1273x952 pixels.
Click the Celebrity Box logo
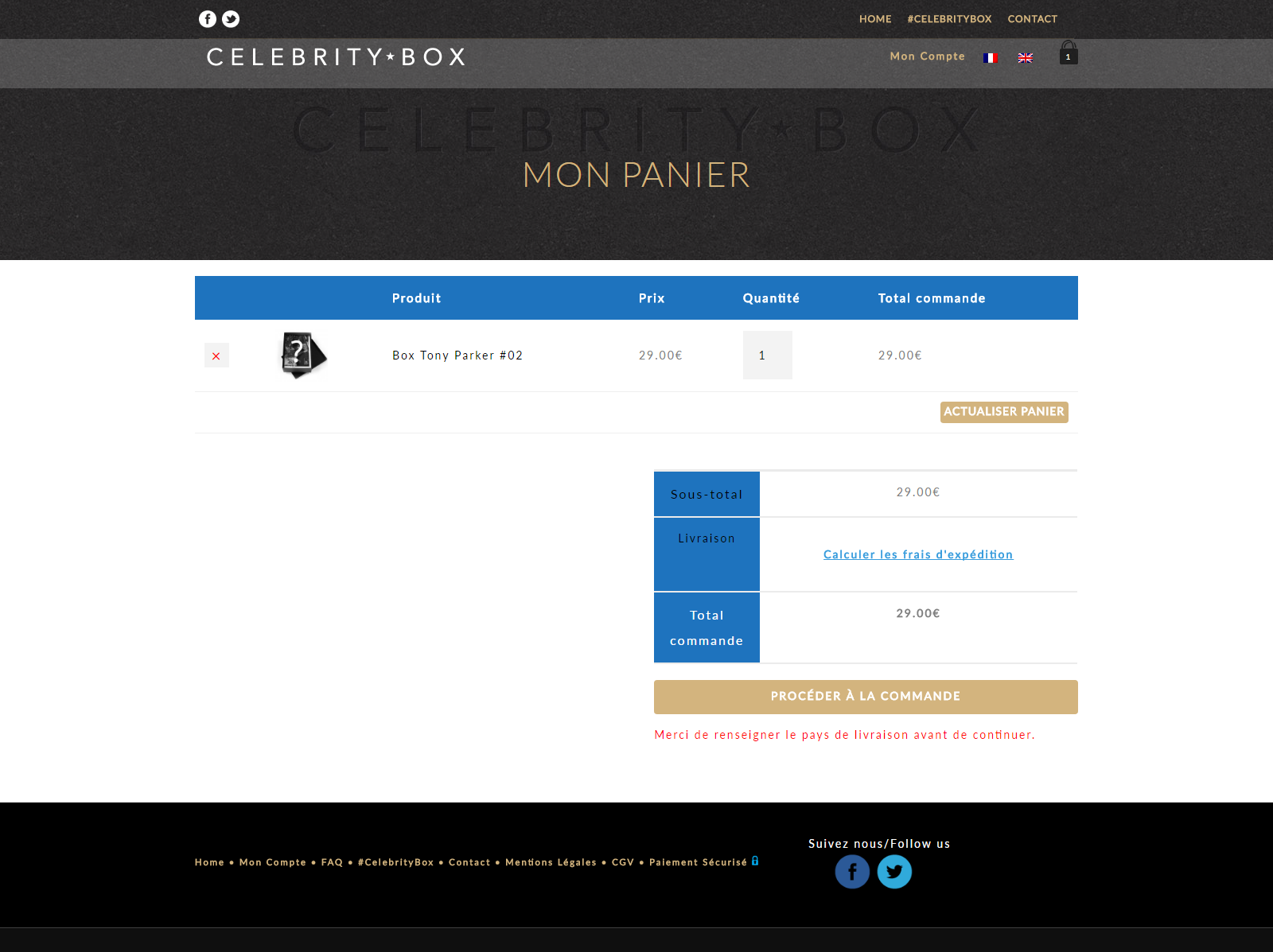click(x=336, y=57)
